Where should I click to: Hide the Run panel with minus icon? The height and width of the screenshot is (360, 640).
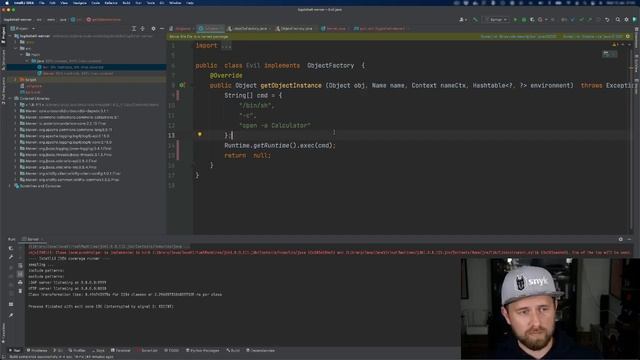[629, 239]
